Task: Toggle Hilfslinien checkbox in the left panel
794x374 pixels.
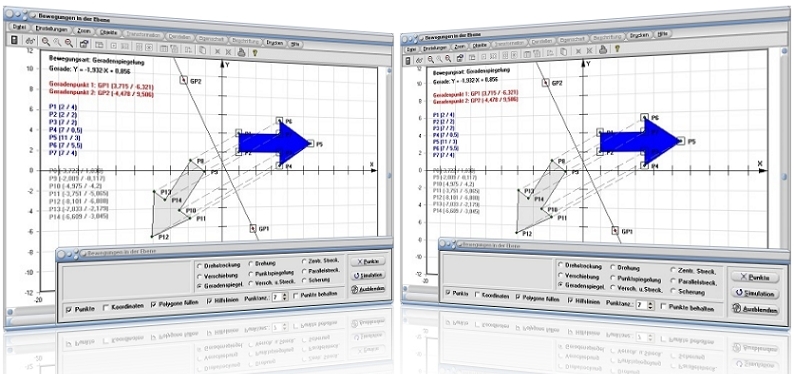Action: [x=209, y=301]
